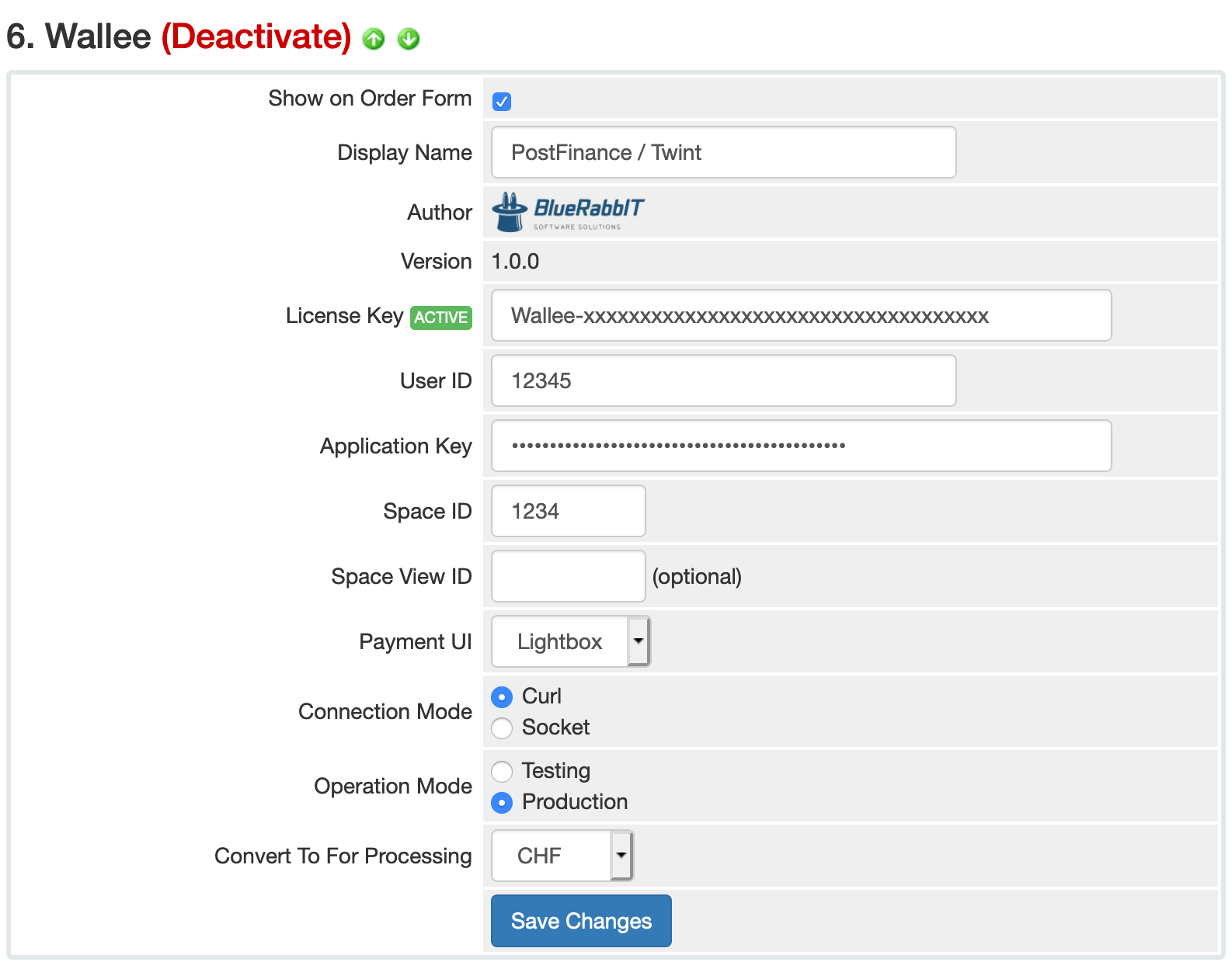Click the Deactivate link for Wallee
This screenshot has width=1232, height=969.
[x=256, y=37]
